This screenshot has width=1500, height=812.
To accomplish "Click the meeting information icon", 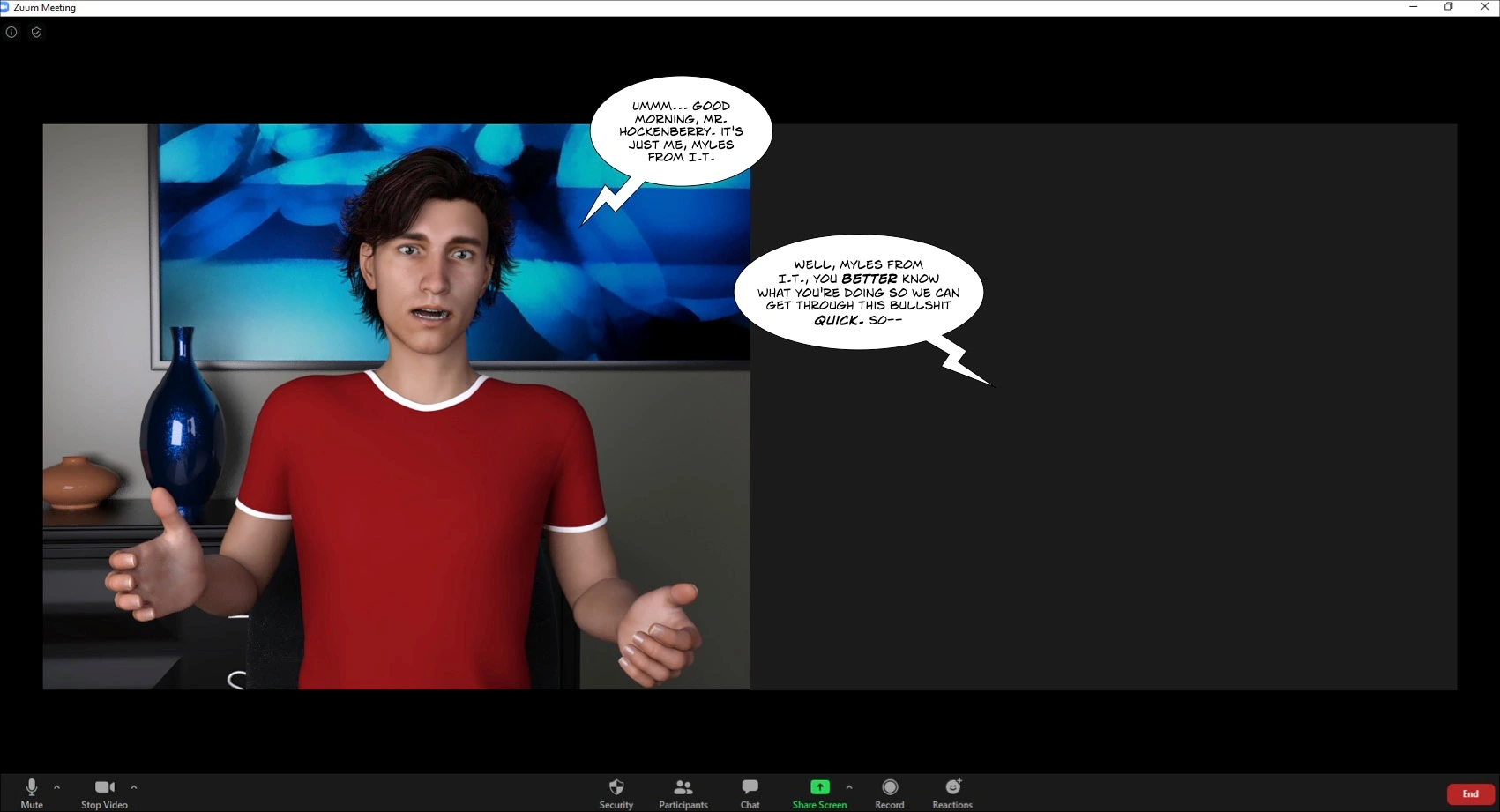I will click(11, 33).
